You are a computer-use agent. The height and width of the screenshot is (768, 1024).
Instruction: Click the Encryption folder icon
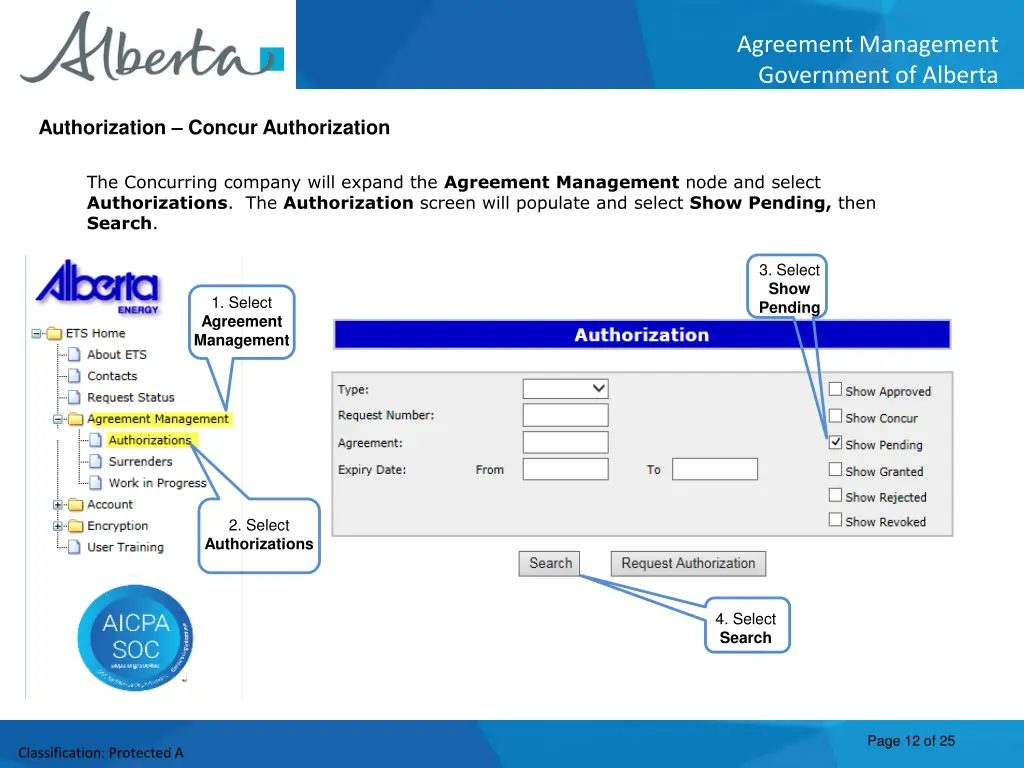click(76, 526)
